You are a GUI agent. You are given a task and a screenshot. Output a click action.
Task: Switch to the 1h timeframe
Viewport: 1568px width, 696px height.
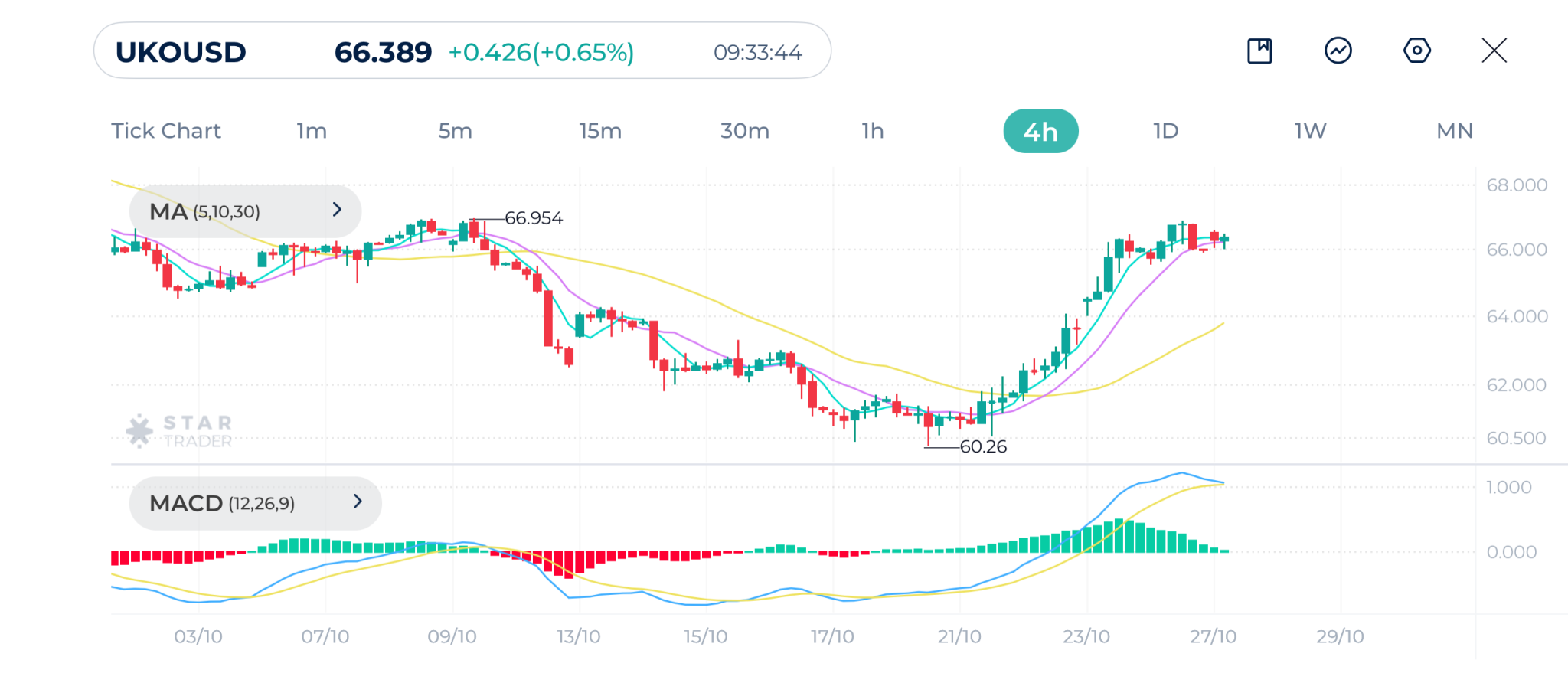[x=873, y=131]
